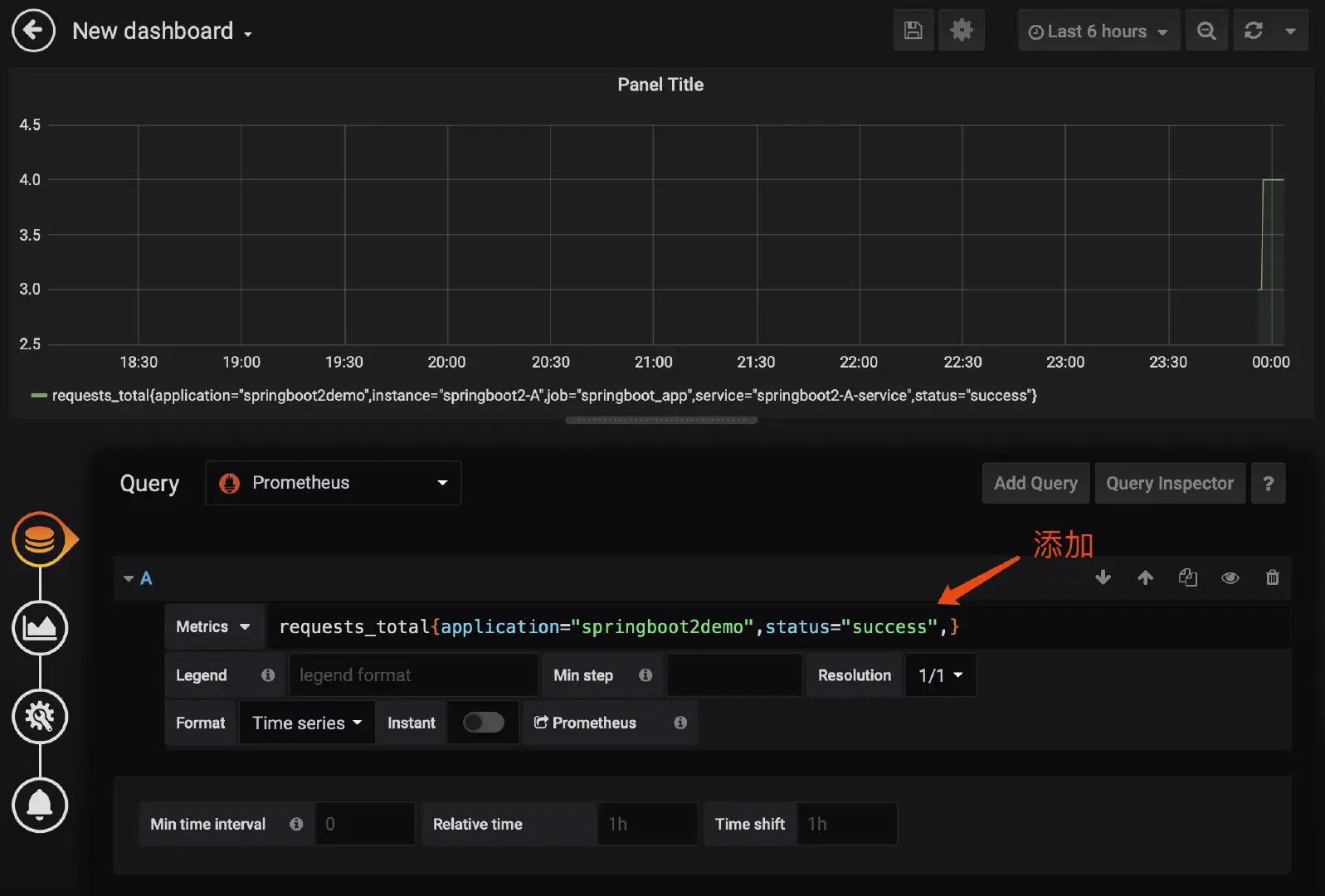Image resolution: width=1325 pixels, height=896 pixels.
Task: Move query A up with arrow icon
Action: click(1145, 577)
